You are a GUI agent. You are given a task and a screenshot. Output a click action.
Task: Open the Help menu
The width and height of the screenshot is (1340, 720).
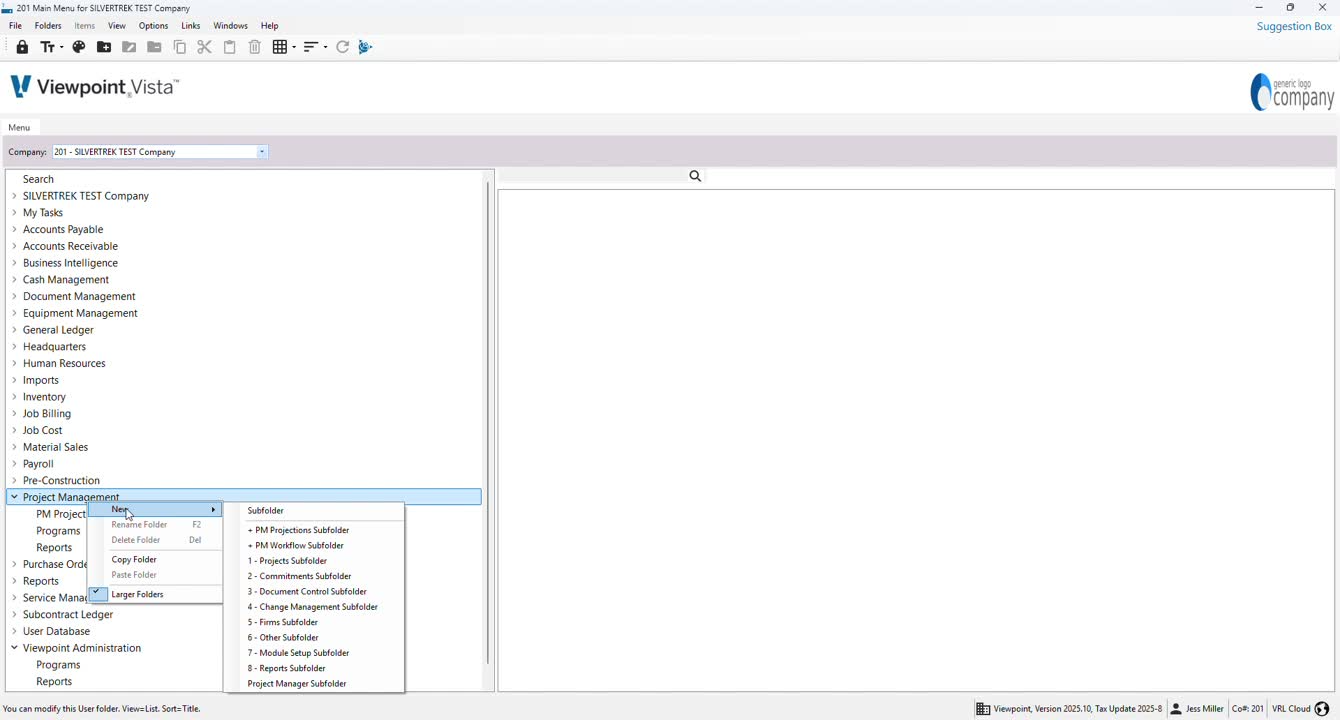[x=270, y=26]
